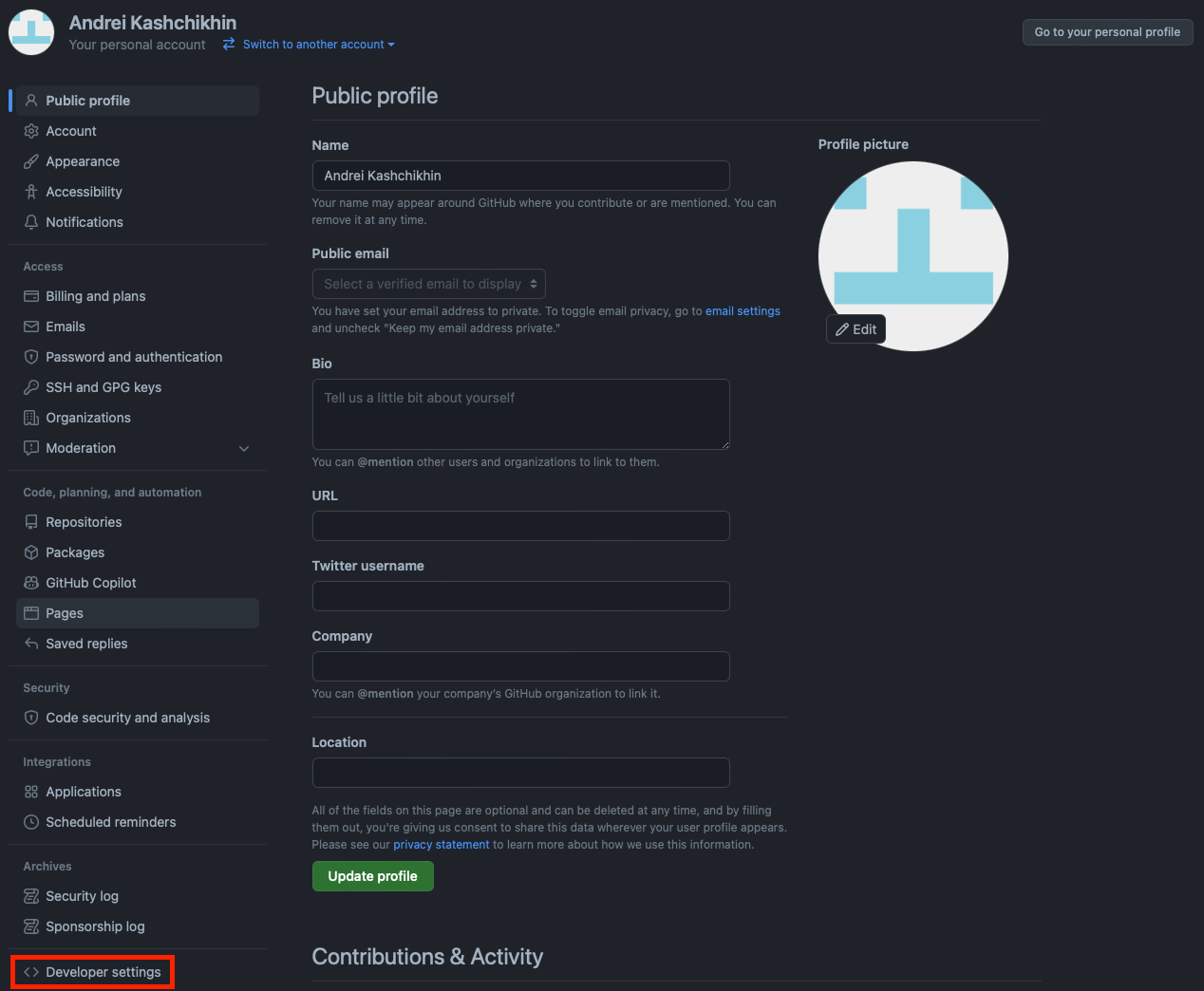Click Edit on the profile picture
This screenshot has height=991, width=1204.
(856, 329)
